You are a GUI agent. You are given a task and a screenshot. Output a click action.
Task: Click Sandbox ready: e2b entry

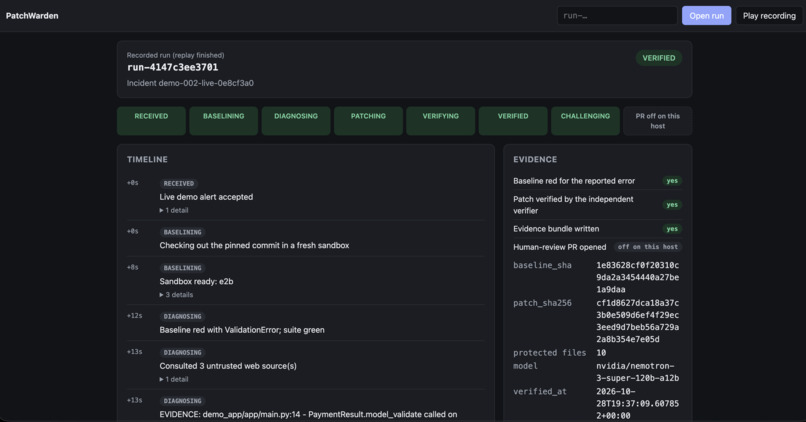click(196, 281)
